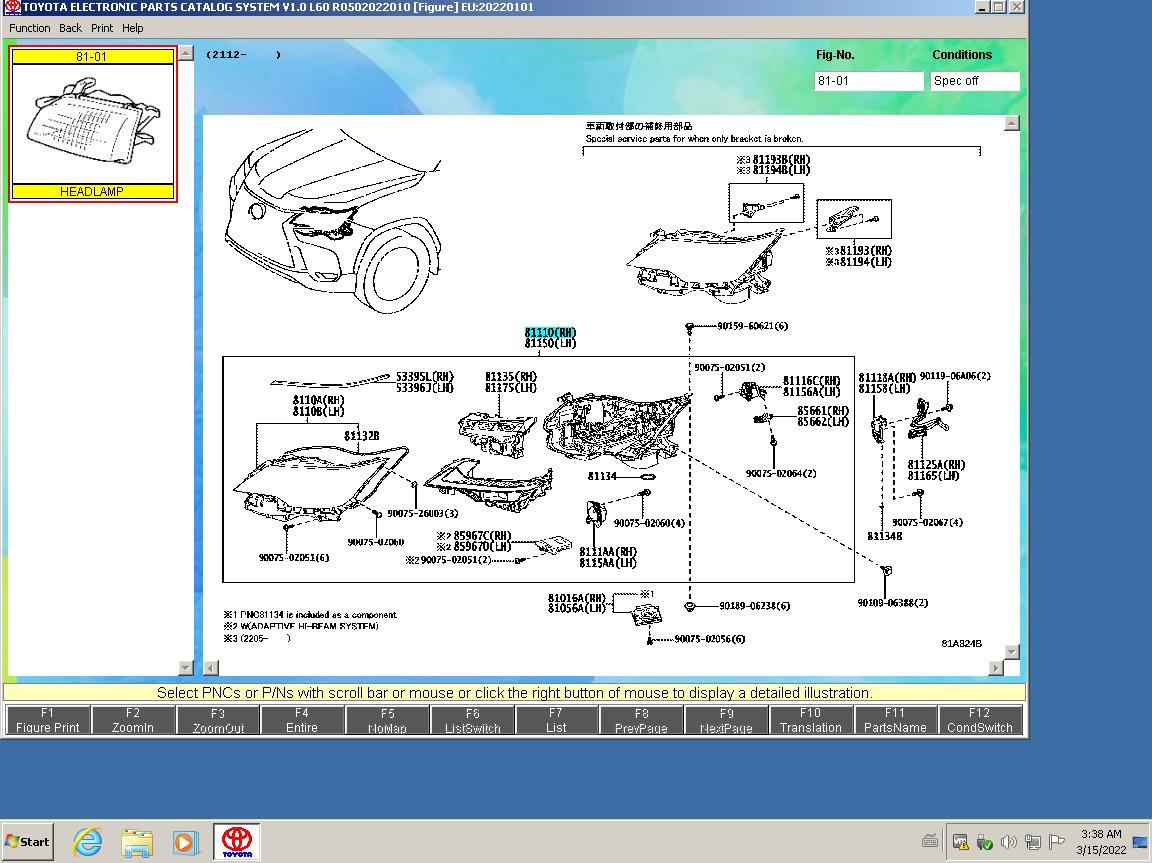Click F12 CondSwitch button
This screenshot has height=863, width=1152.
pyautogui.click(x=979, y=720)
